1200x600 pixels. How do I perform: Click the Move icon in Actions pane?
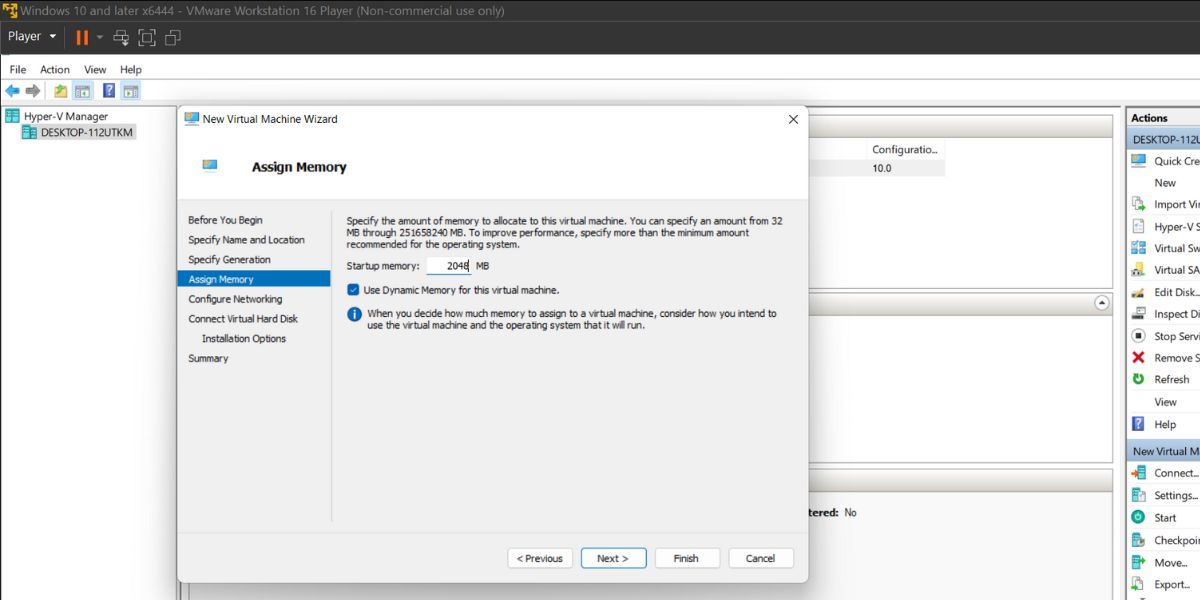click(1138, 562)
